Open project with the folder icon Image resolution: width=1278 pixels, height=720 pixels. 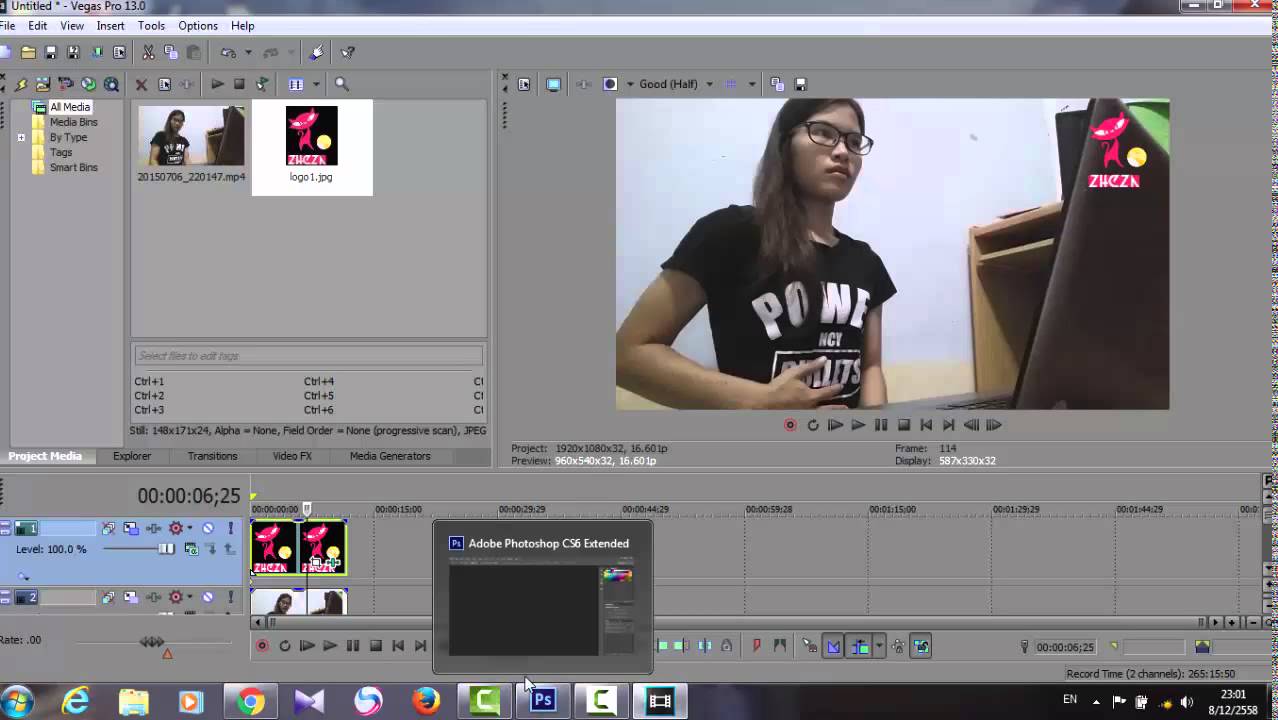[28, 53]
